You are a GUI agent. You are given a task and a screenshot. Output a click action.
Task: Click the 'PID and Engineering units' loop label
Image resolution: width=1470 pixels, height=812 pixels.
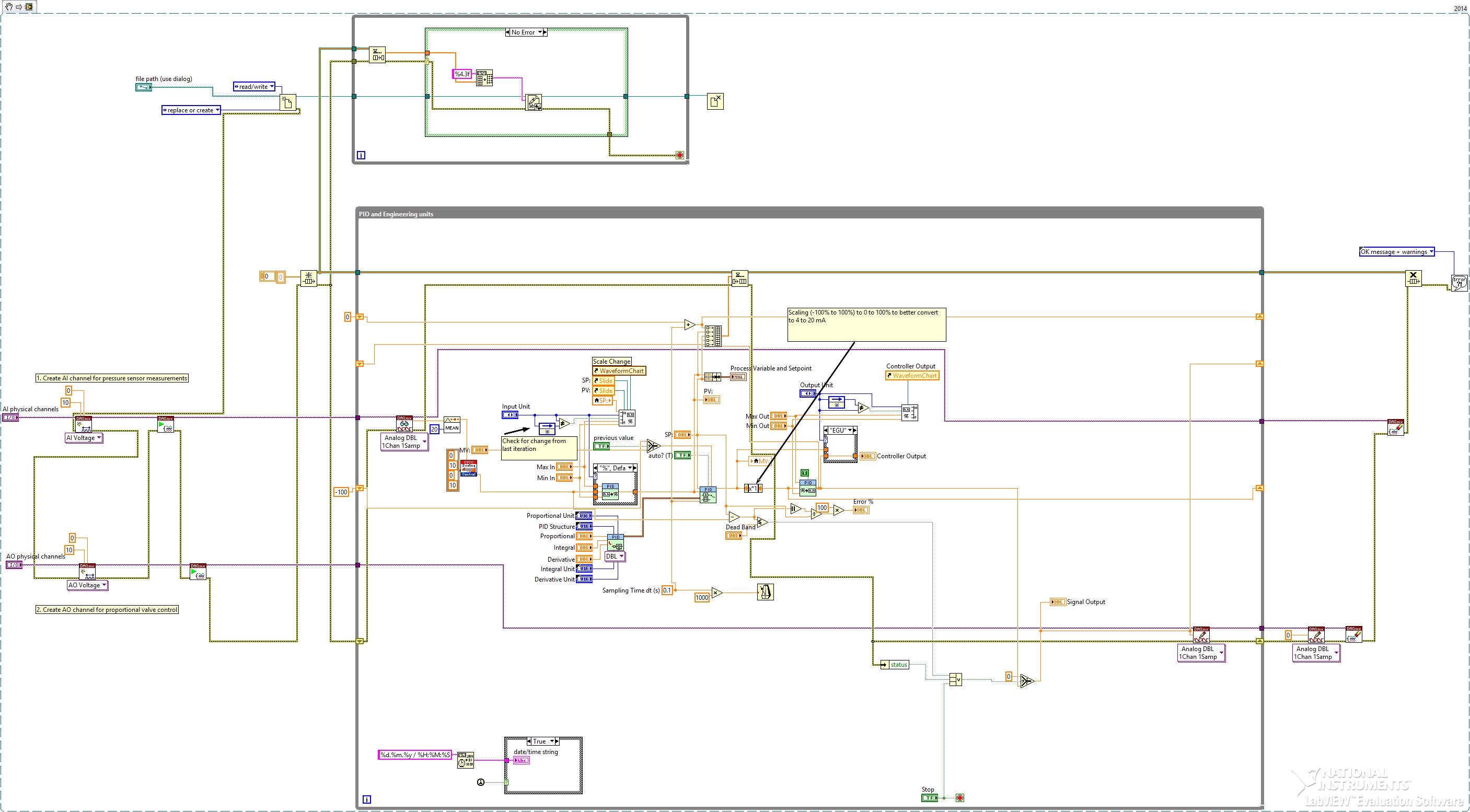[396, 215]
